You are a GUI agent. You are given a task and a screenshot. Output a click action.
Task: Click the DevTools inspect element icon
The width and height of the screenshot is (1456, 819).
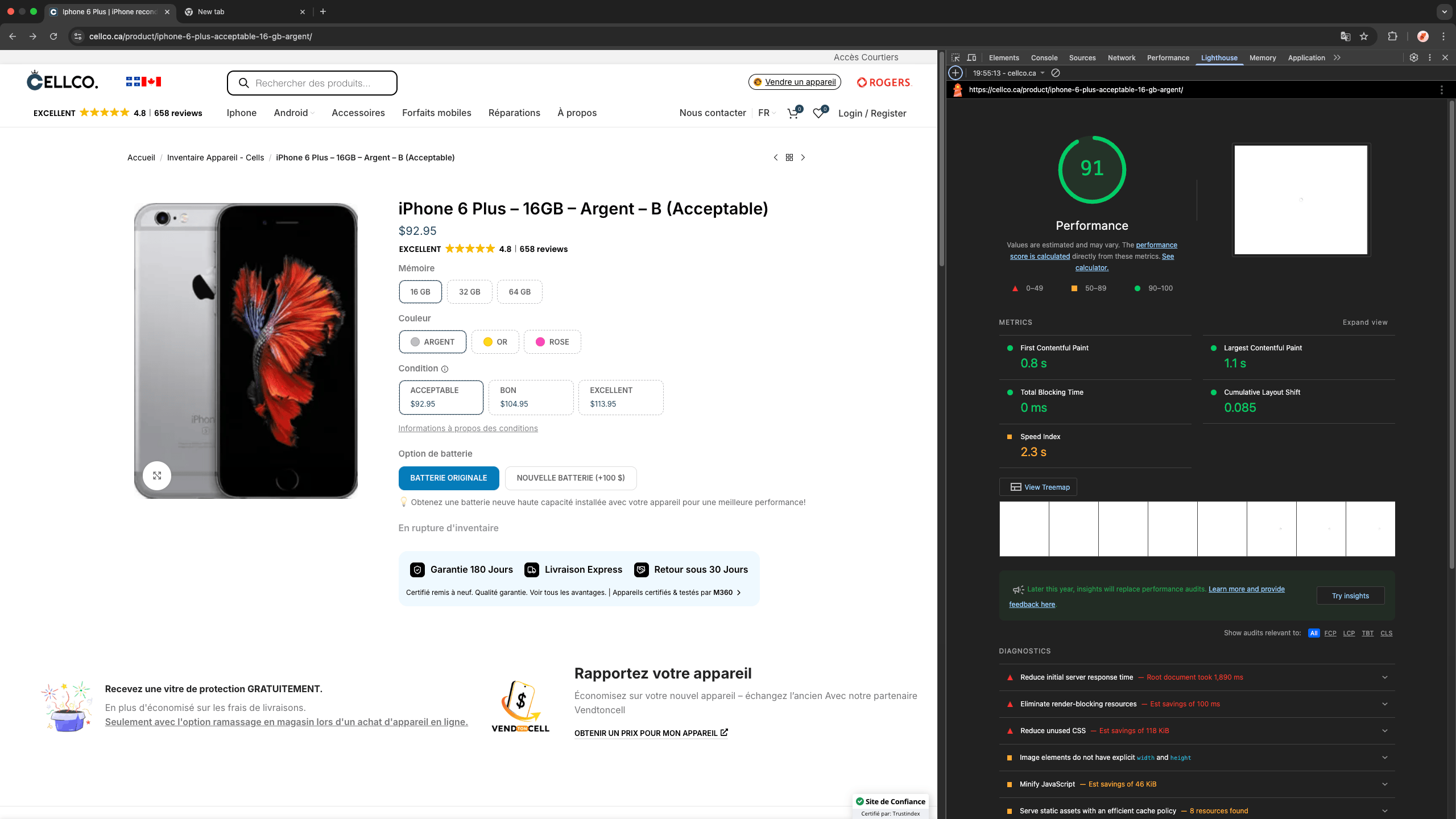click(955, 57)
